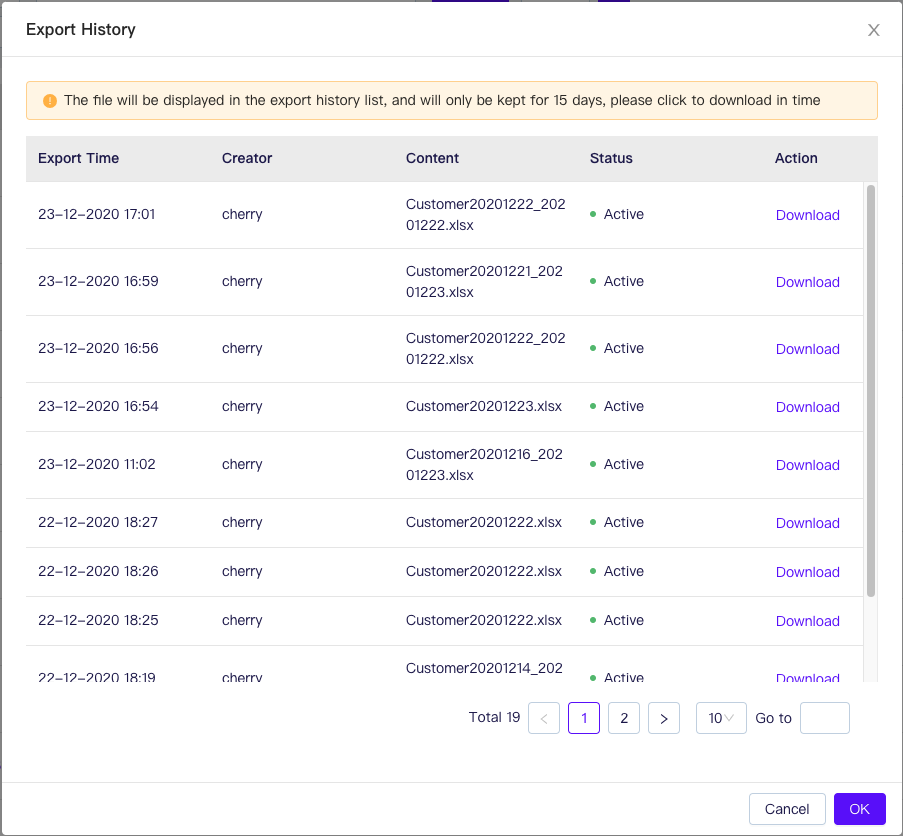The image size is (903, 836).
Task: Click the table's vertical scrollbar
Action: tap(871, 390)
